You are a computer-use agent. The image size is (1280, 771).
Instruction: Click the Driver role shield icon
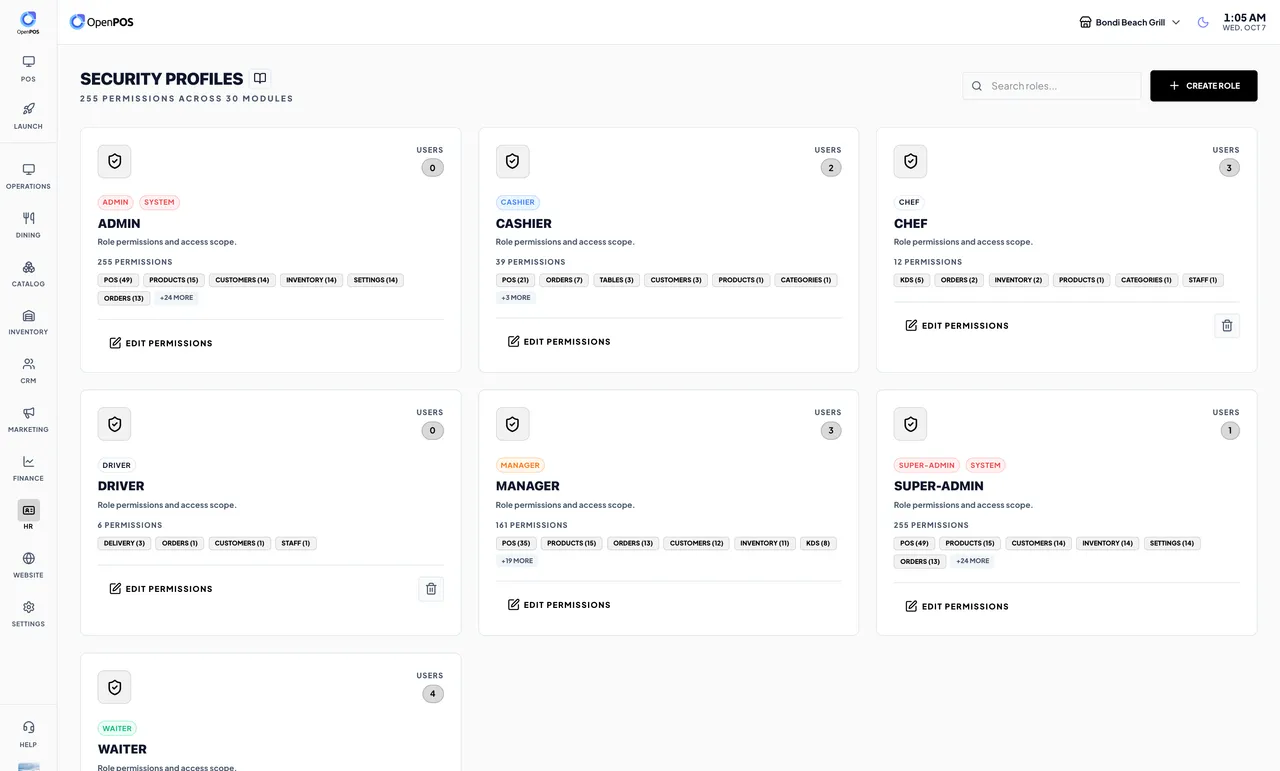coord(114,424)
